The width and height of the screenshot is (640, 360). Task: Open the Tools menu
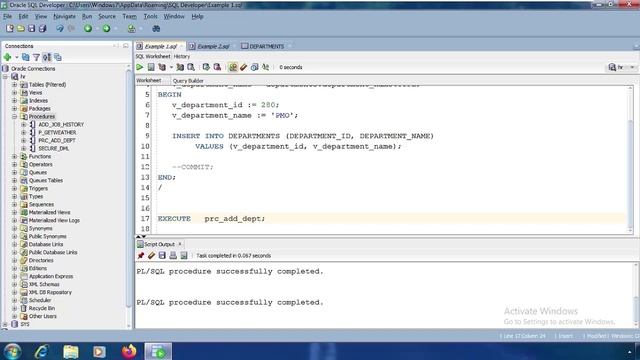tap(150, 17)
